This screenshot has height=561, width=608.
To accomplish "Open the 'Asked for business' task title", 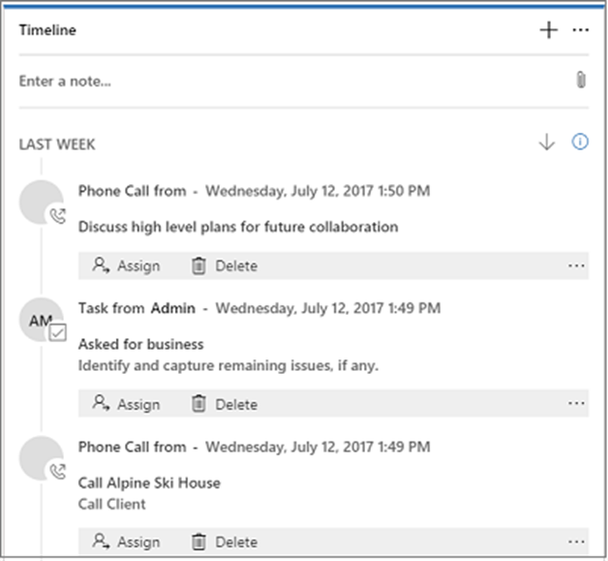I will point(141,344).
